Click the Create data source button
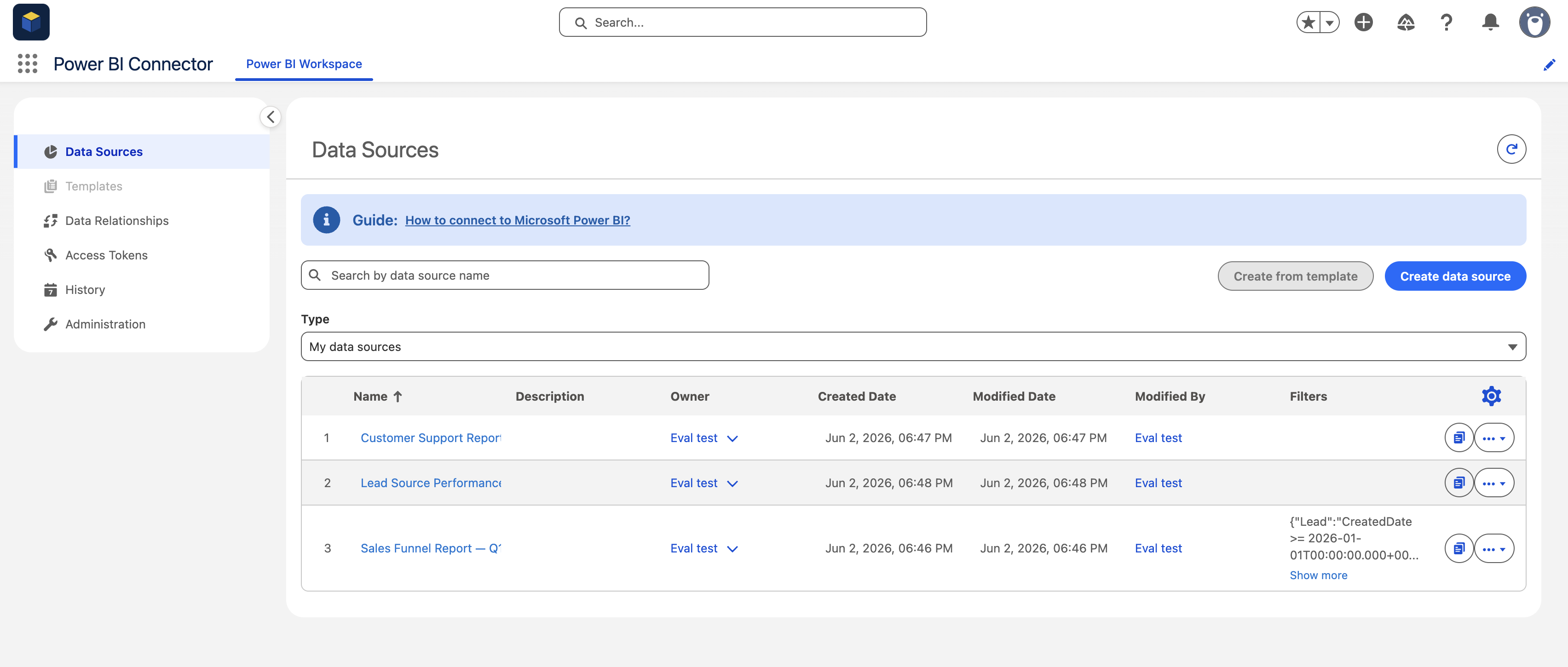The width and height of the screenshot is (1568, 667). 1455,276
